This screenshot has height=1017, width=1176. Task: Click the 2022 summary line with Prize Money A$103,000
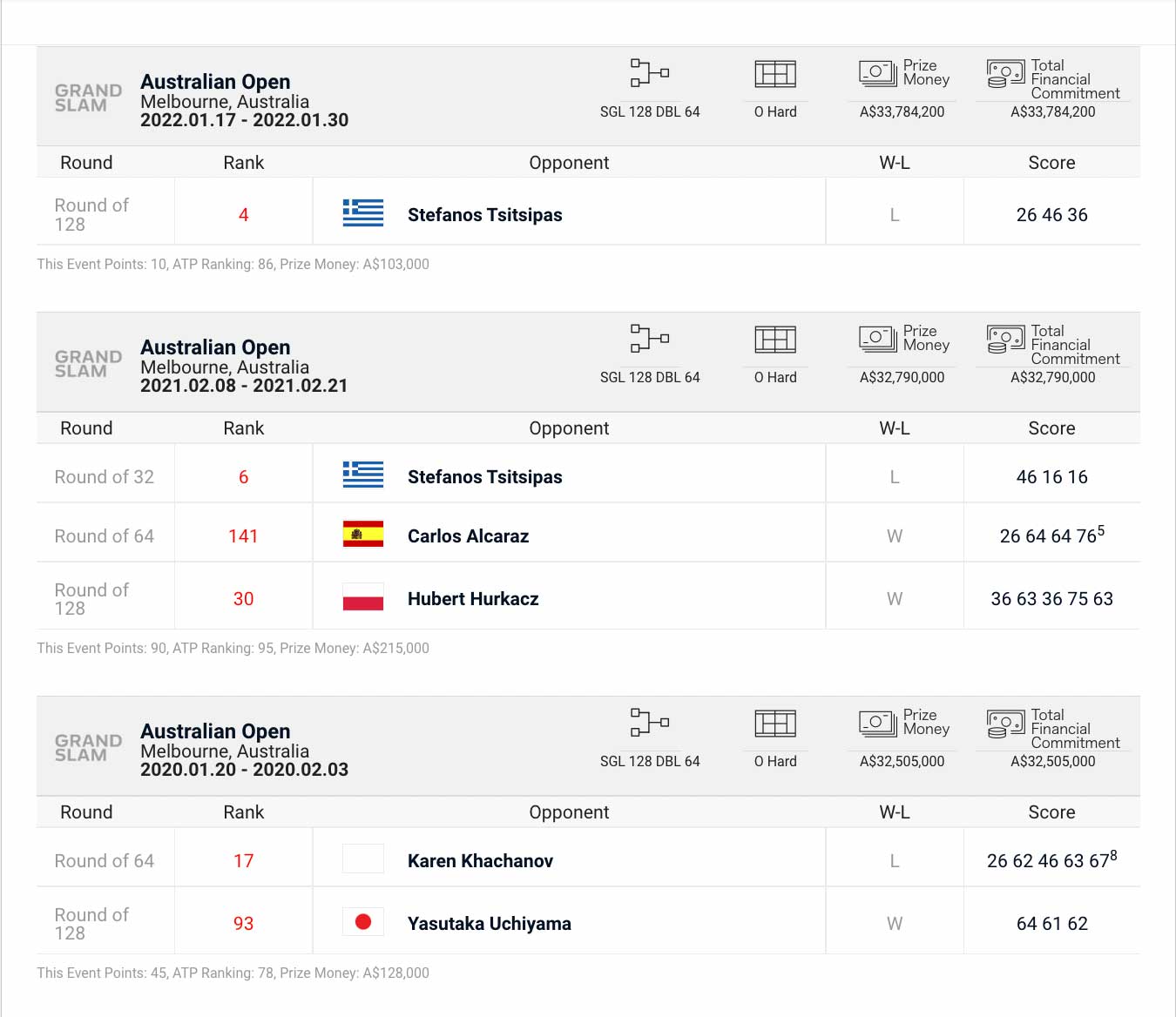[233, 264]
